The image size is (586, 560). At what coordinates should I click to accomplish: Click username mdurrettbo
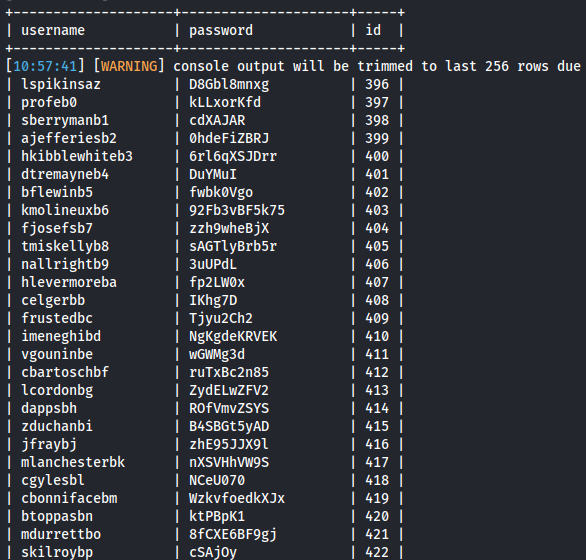(61, 534)
